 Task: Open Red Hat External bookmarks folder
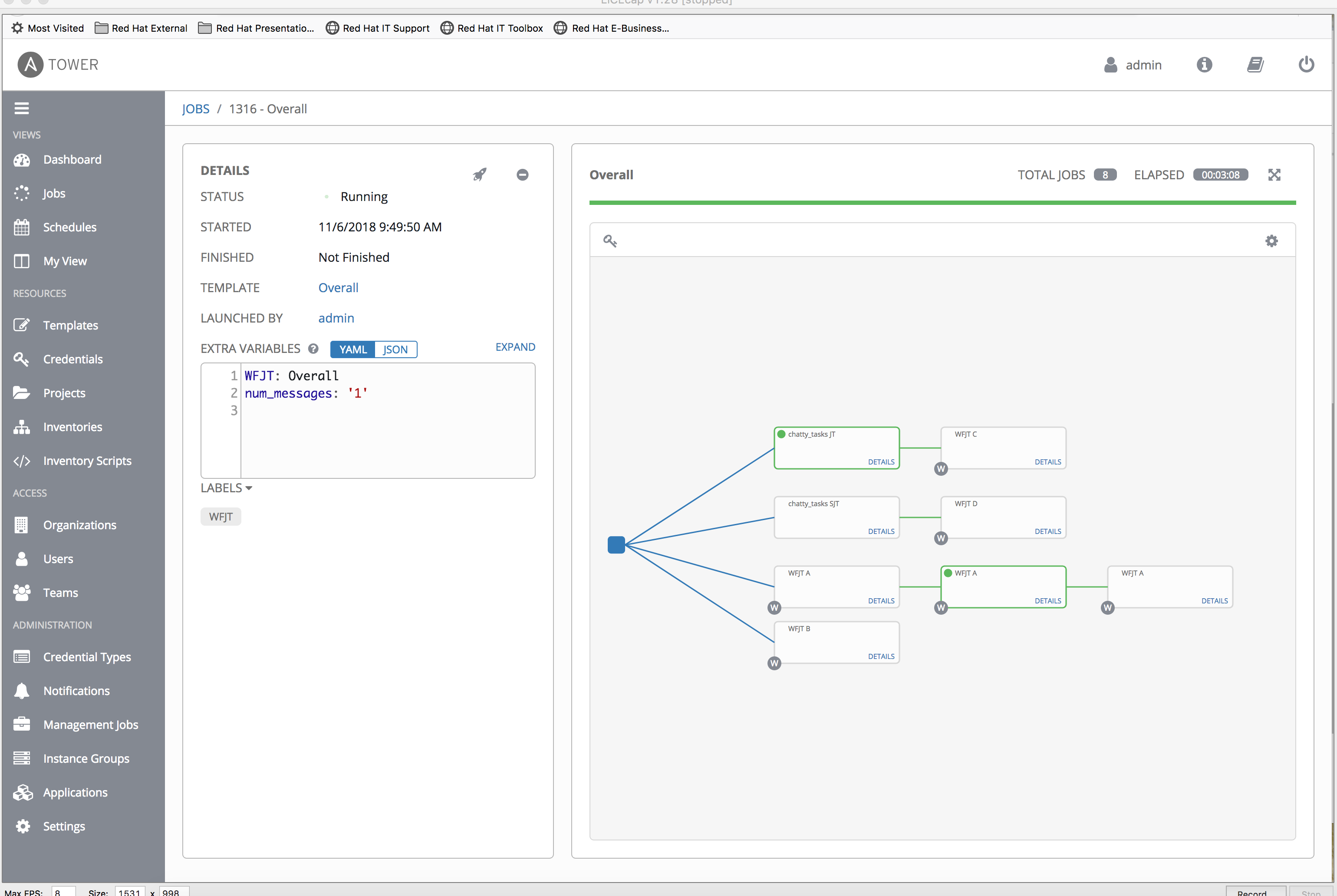(141, 28)
